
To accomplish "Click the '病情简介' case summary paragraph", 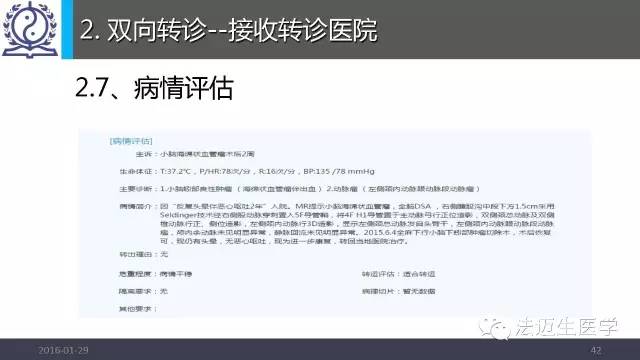I will 337,224.
